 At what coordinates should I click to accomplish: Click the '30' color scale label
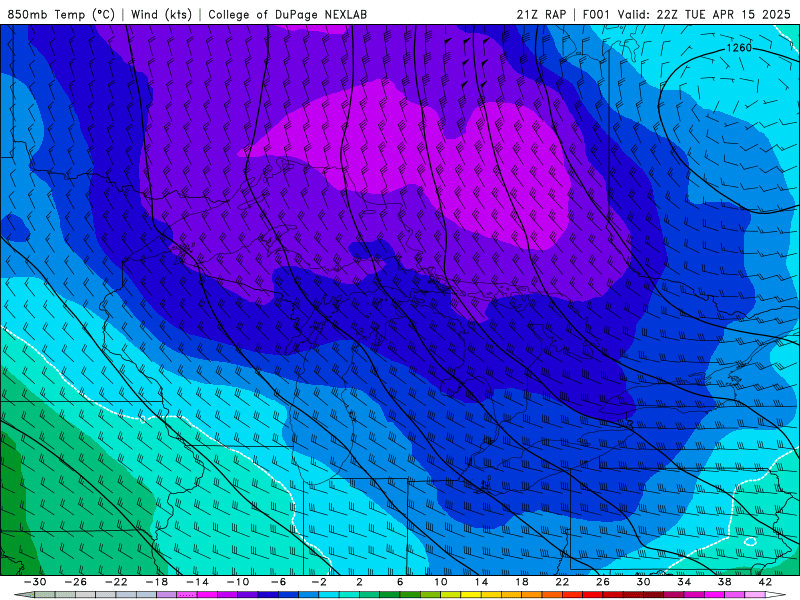(643, 582)
